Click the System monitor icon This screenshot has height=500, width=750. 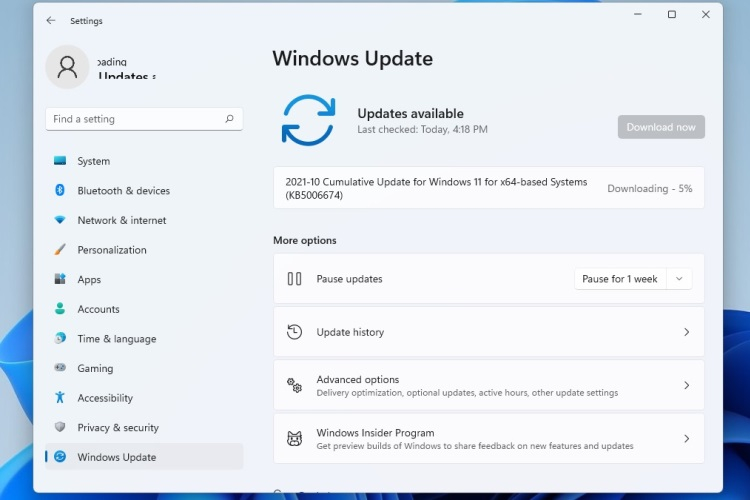(60, 161)
